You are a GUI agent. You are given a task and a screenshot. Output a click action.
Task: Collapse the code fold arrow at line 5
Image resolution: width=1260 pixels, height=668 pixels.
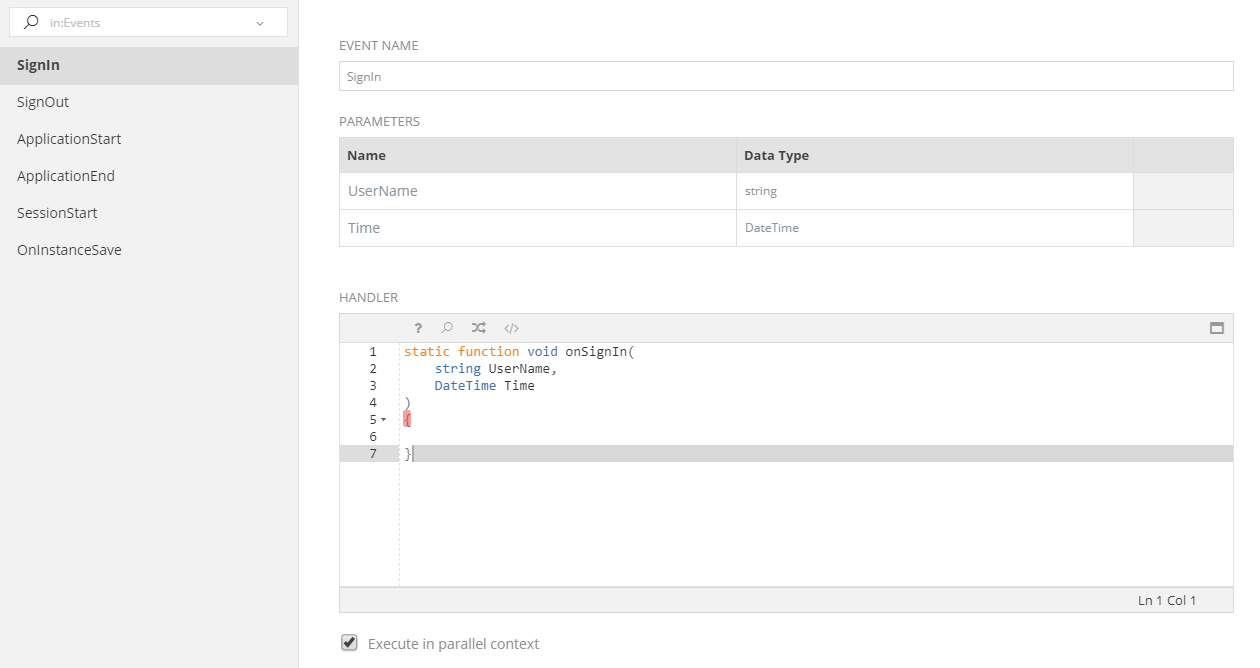coord(384,420)
